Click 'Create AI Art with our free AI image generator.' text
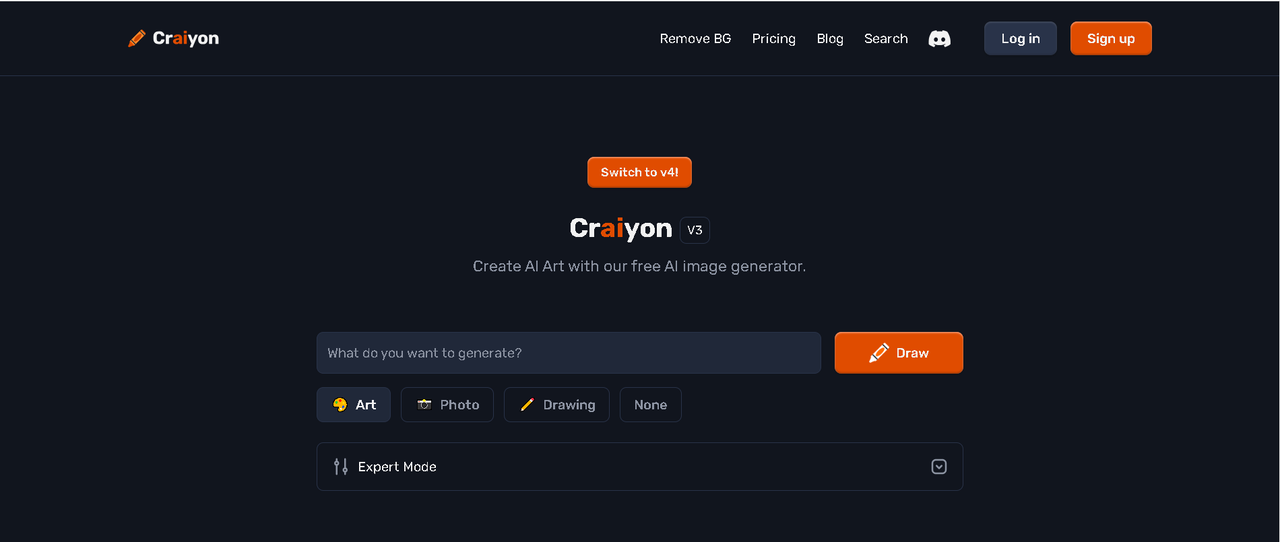This screenshot has height=542, width=1280. [639, 266]
